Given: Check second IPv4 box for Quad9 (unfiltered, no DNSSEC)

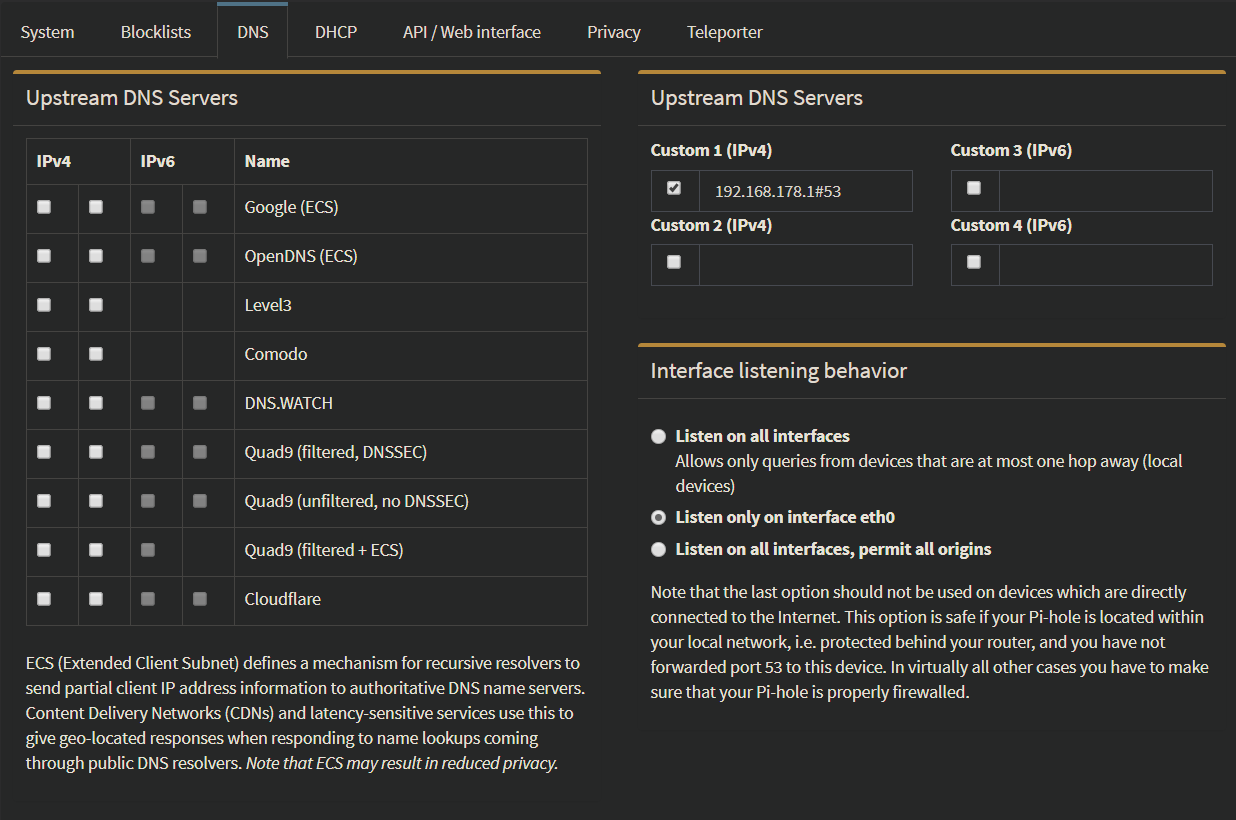Looking at the screenshot, I should click(96, 501).
